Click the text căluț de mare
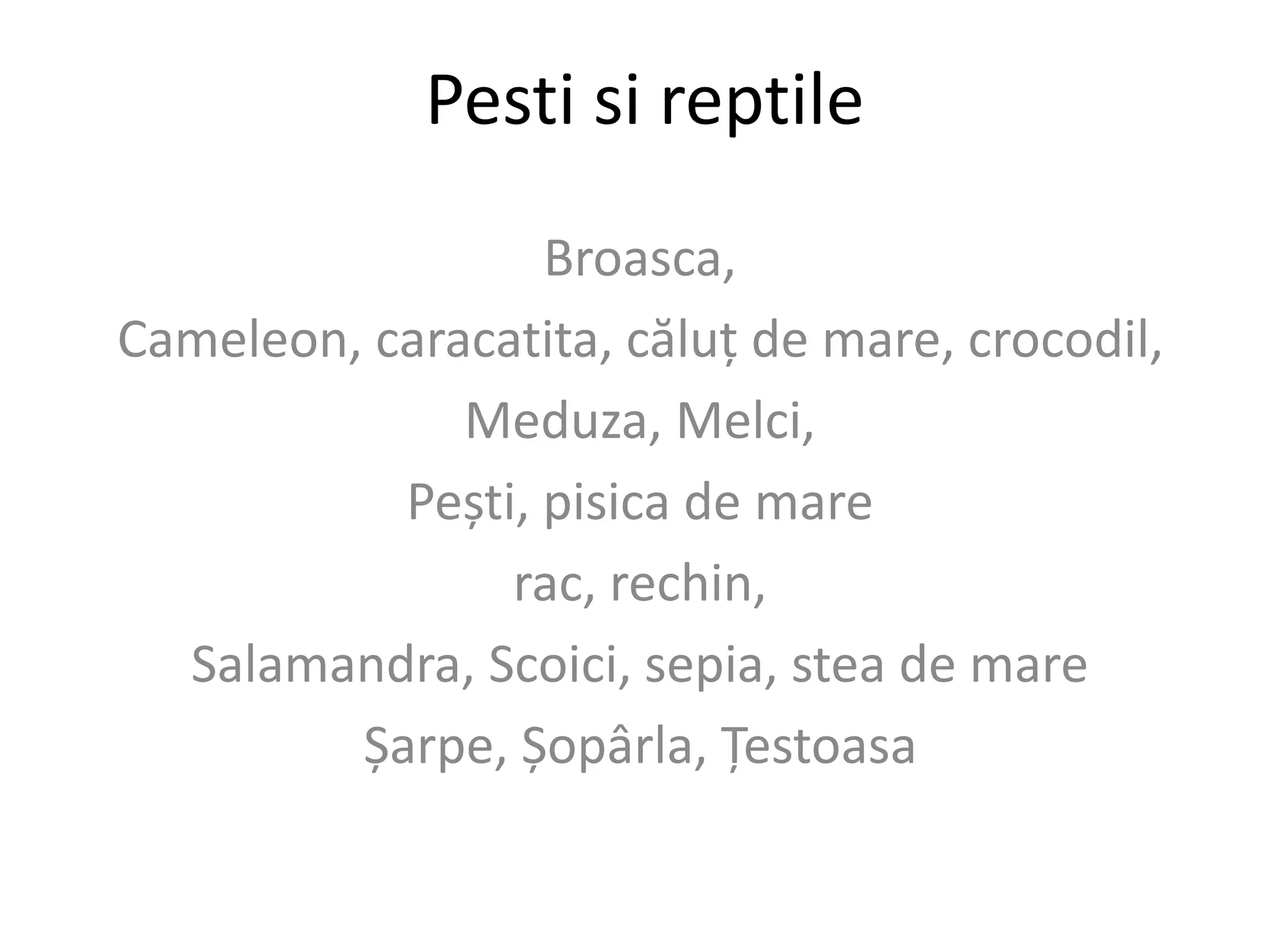Screen dimensions: 1270x952 click(784, 342)
